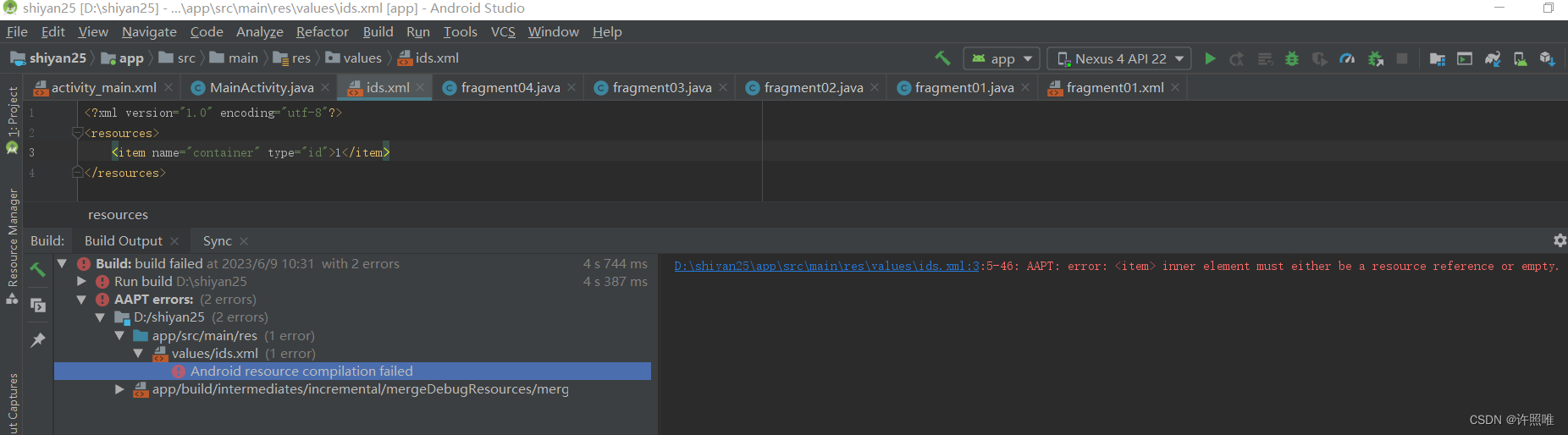Click Toggle view icon in Build panel

[x=38, y=305]
